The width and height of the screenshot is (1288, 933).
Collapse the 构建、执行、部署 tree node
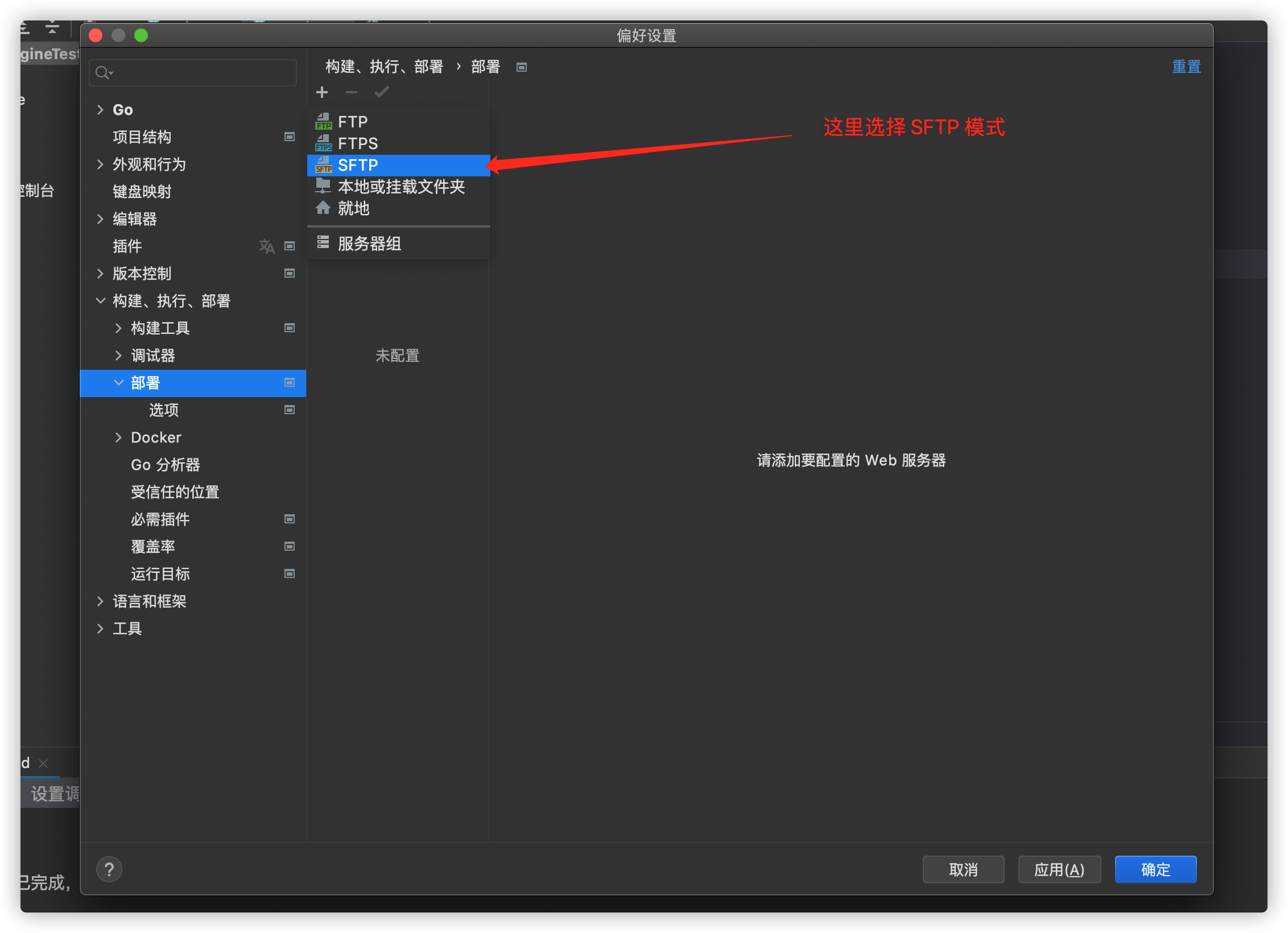click(x=101, y=301)
